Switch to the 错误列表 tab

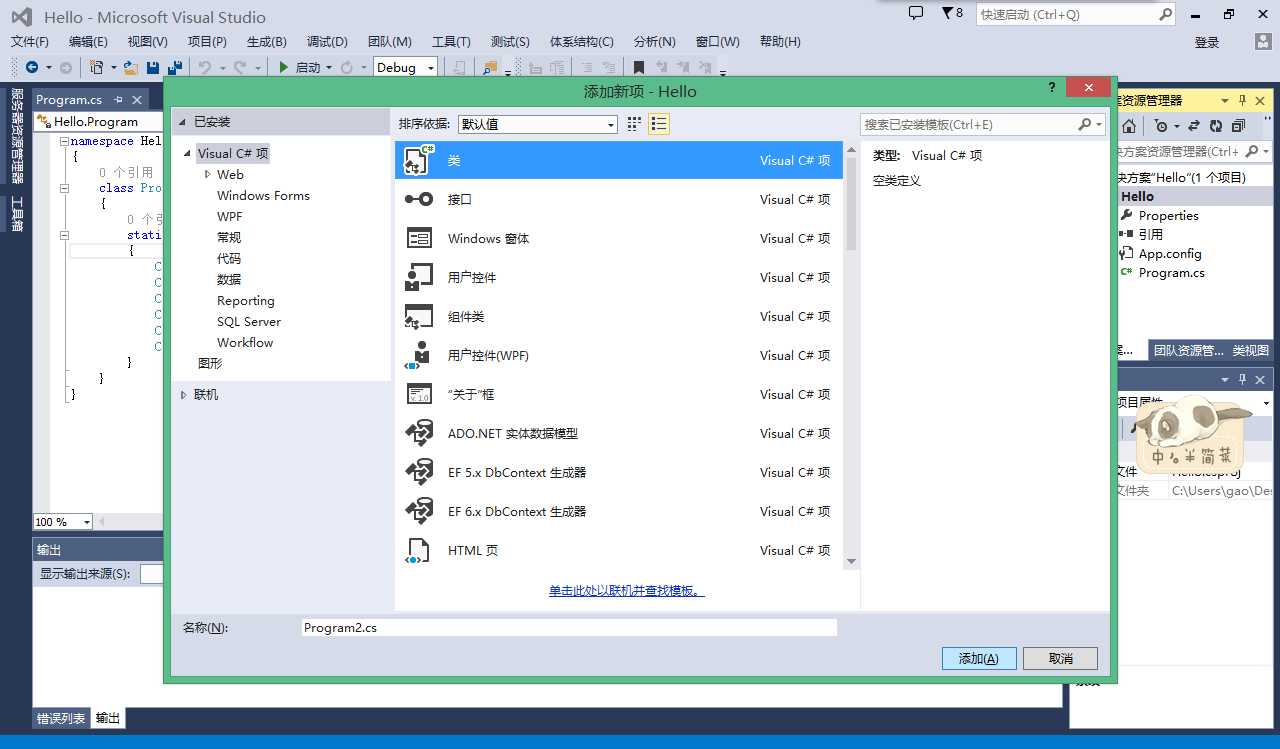61,718
